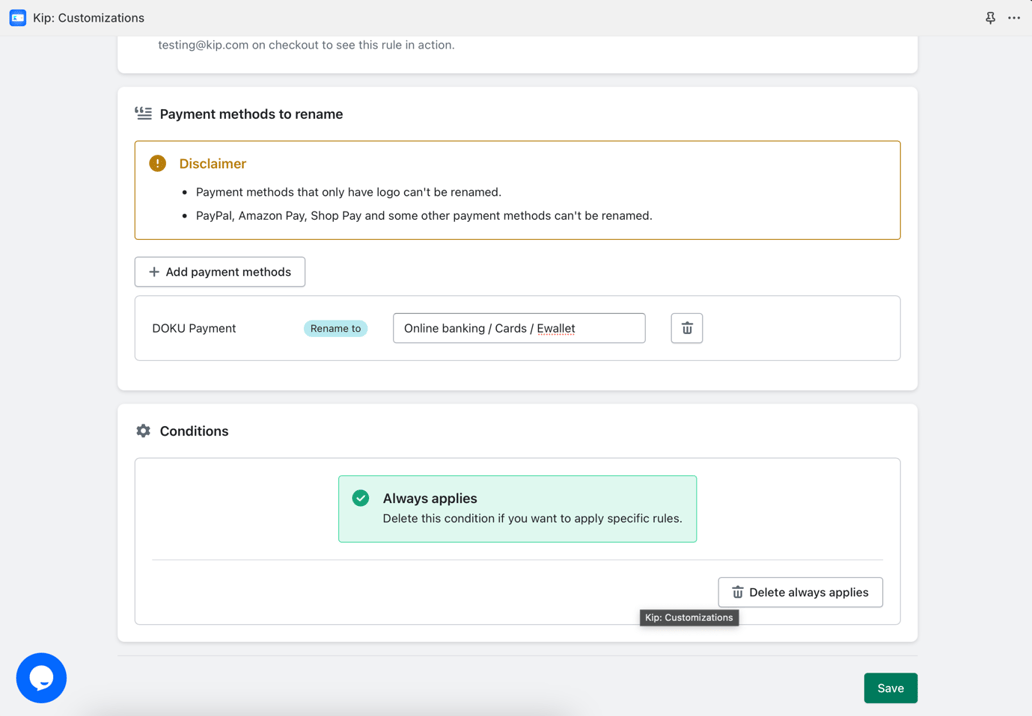Click the Kip app icon in the header
1032x716 pixels.
pos(16,17)
